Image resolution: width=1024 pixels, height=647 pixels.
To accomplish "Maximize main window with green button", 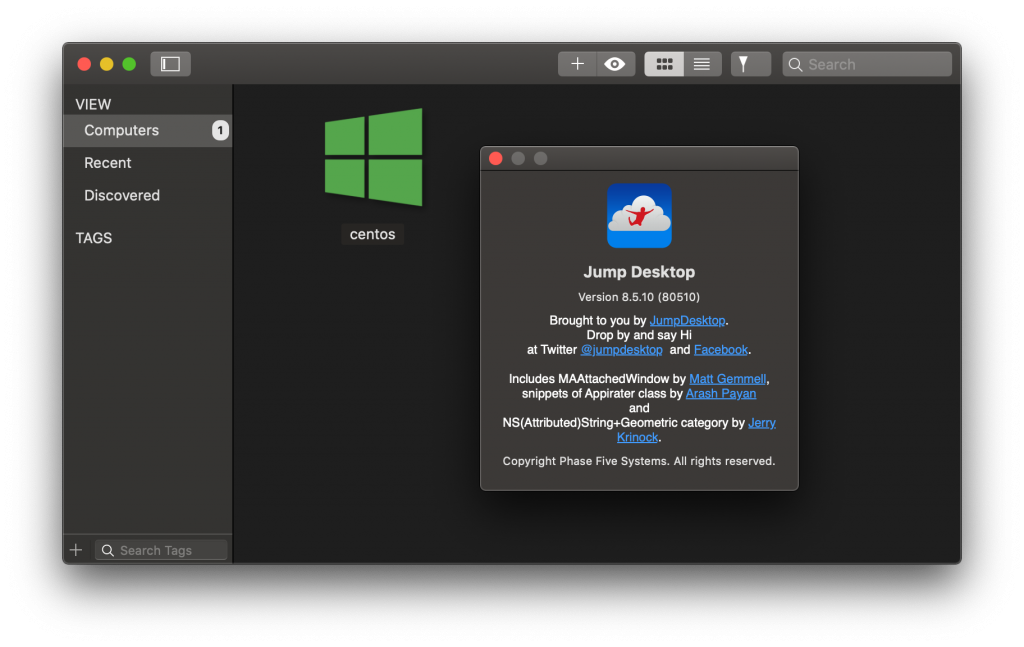I will [129, 64].
